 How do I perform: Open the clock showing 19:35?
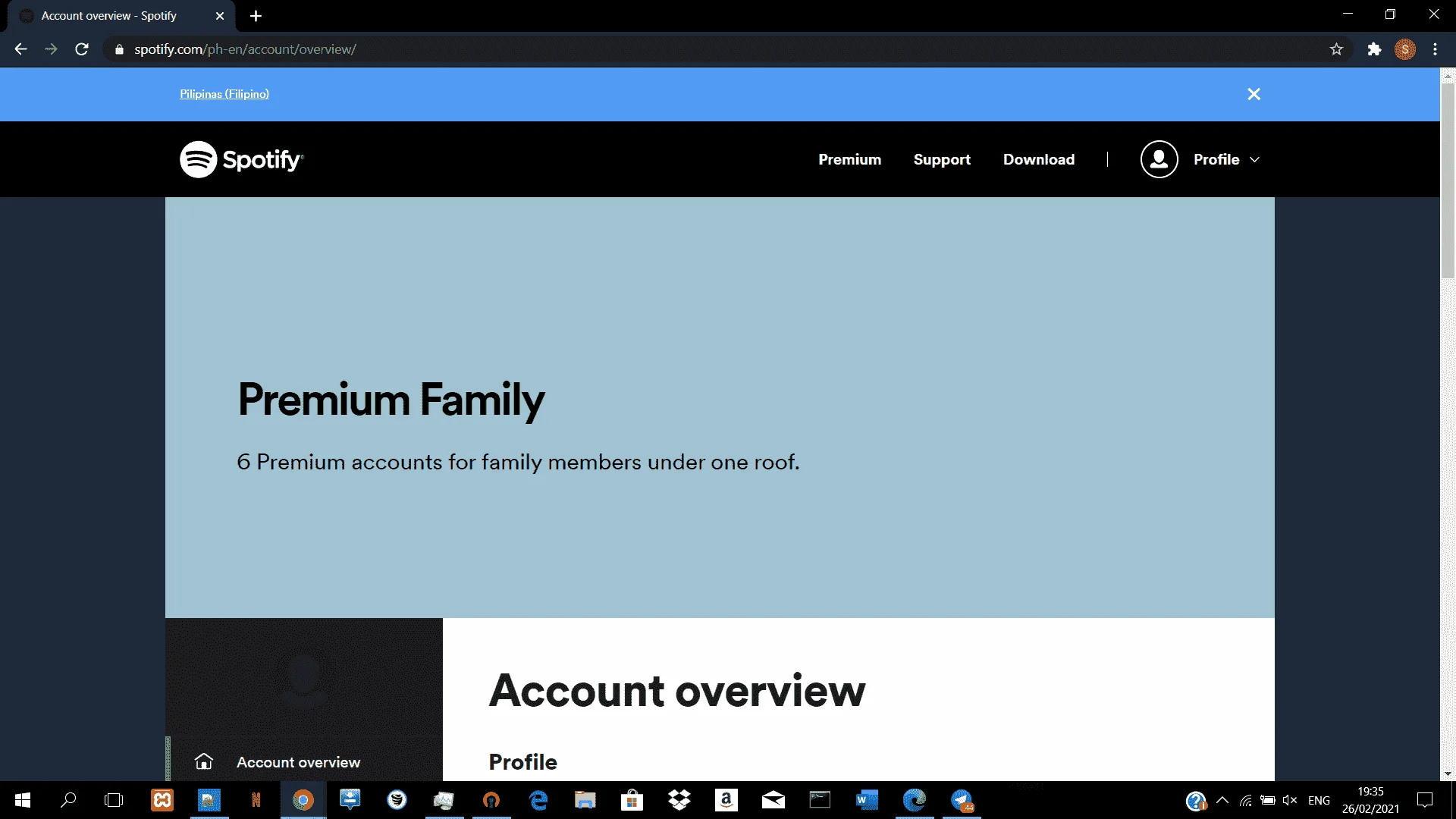1370,800
